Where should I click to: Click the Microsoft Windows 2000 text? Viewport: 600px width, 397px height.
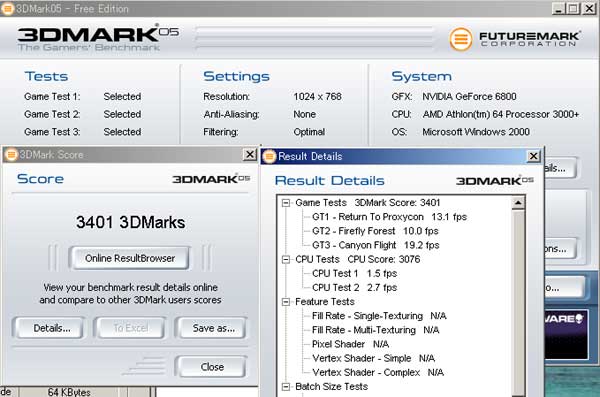click(x=476, y=132)
